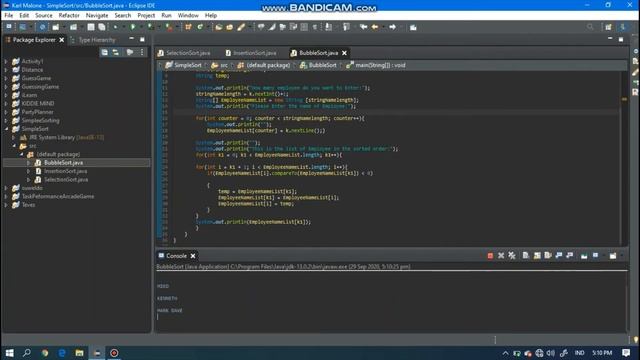Terminate program with red stop button
Viewport: 640px width, 360px height.
coord(490,256)
